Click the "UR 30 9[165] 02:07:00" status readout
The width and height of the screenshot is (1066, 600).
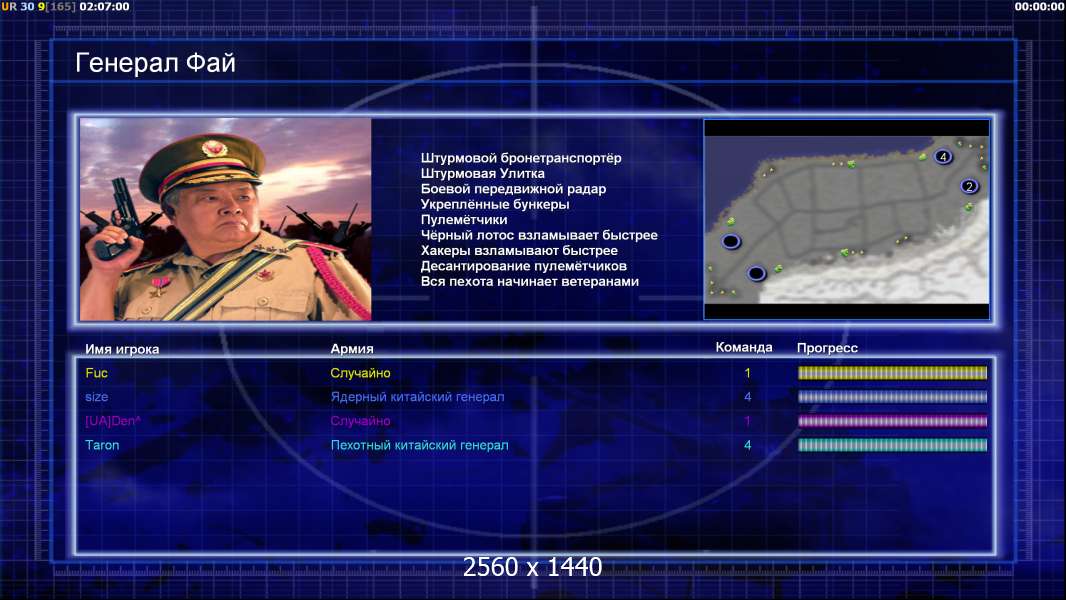[x=65, y=7]
